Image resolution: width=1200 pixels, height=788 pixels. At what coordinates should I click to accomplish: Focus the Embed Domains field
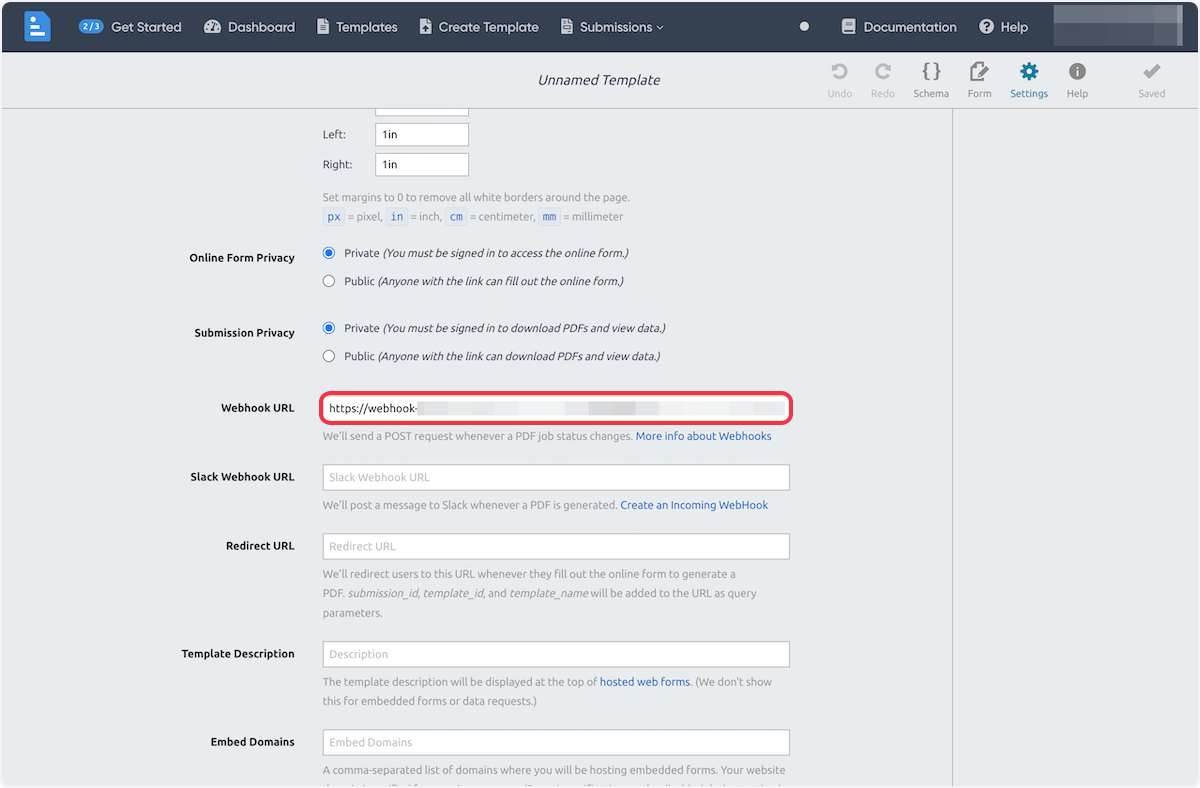(556, 742)
